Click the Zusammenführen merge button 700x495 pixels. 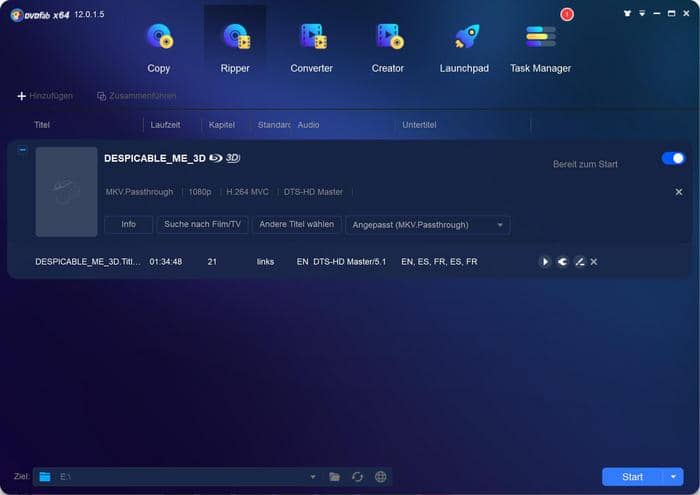pyautogui.click(x=137, y=96)
